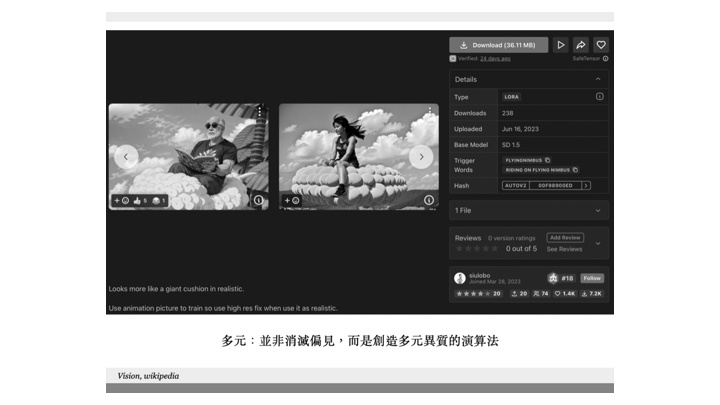Image resolution: width=720 pixels, height=405 pixels.
Task: Click the SD 1.5 base model value
Action: [511, 145]
